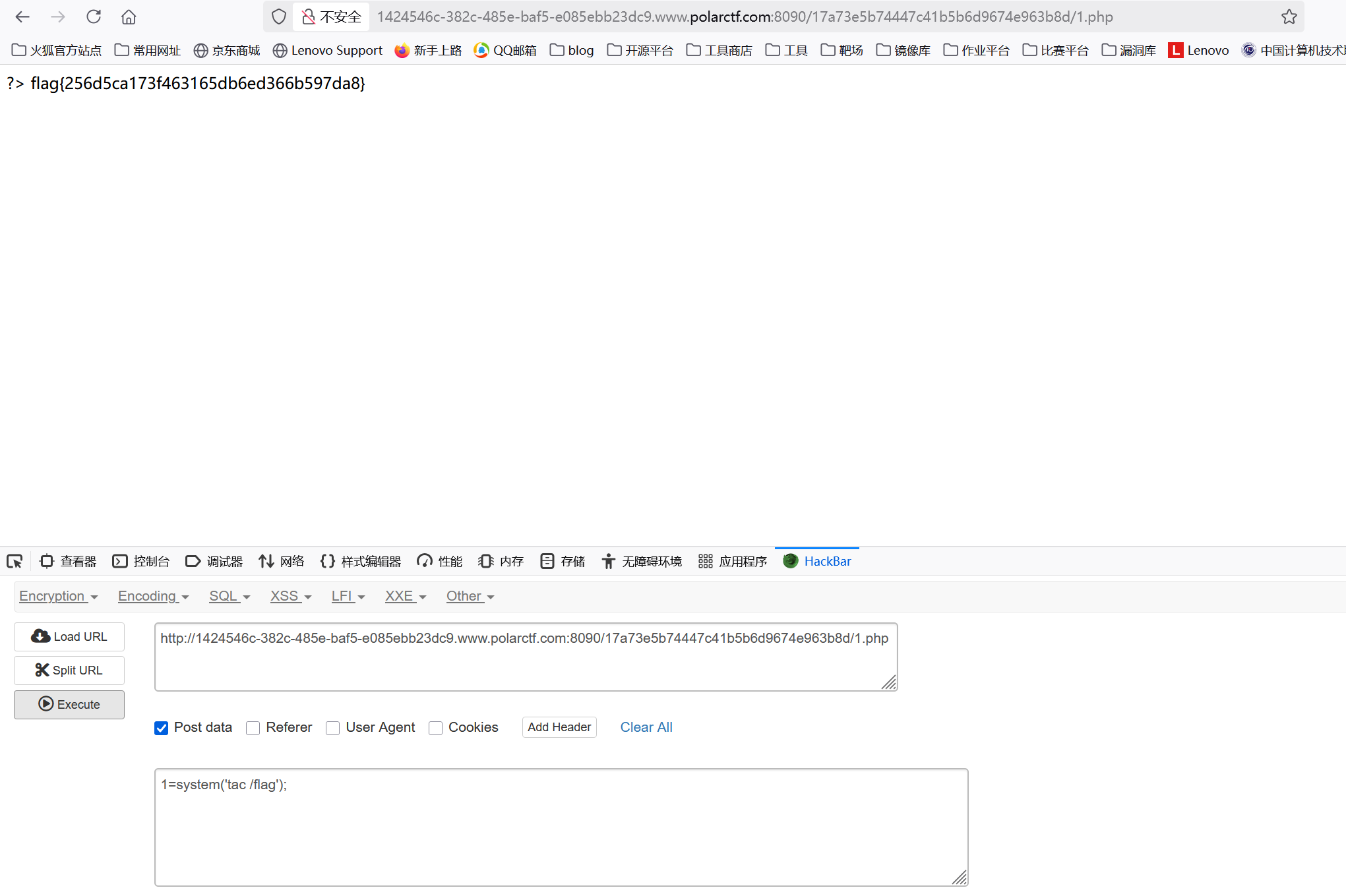Open the 镜像库 bookmark folder
The image size is (1346, 896).
(x=903, y=50)
